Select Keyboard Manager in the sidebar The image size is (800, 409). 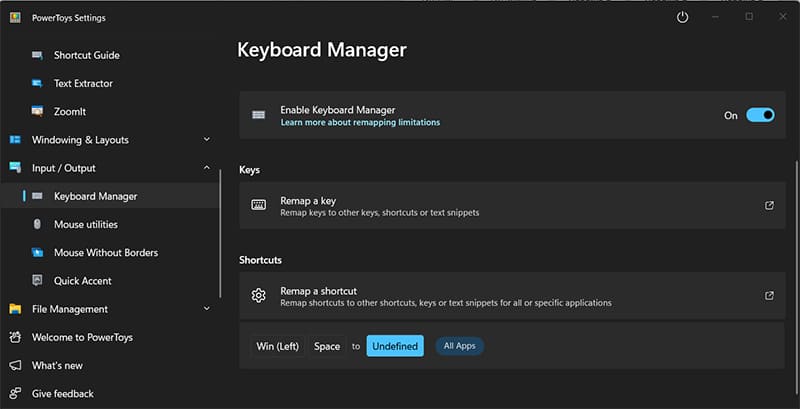click(95, 196)
